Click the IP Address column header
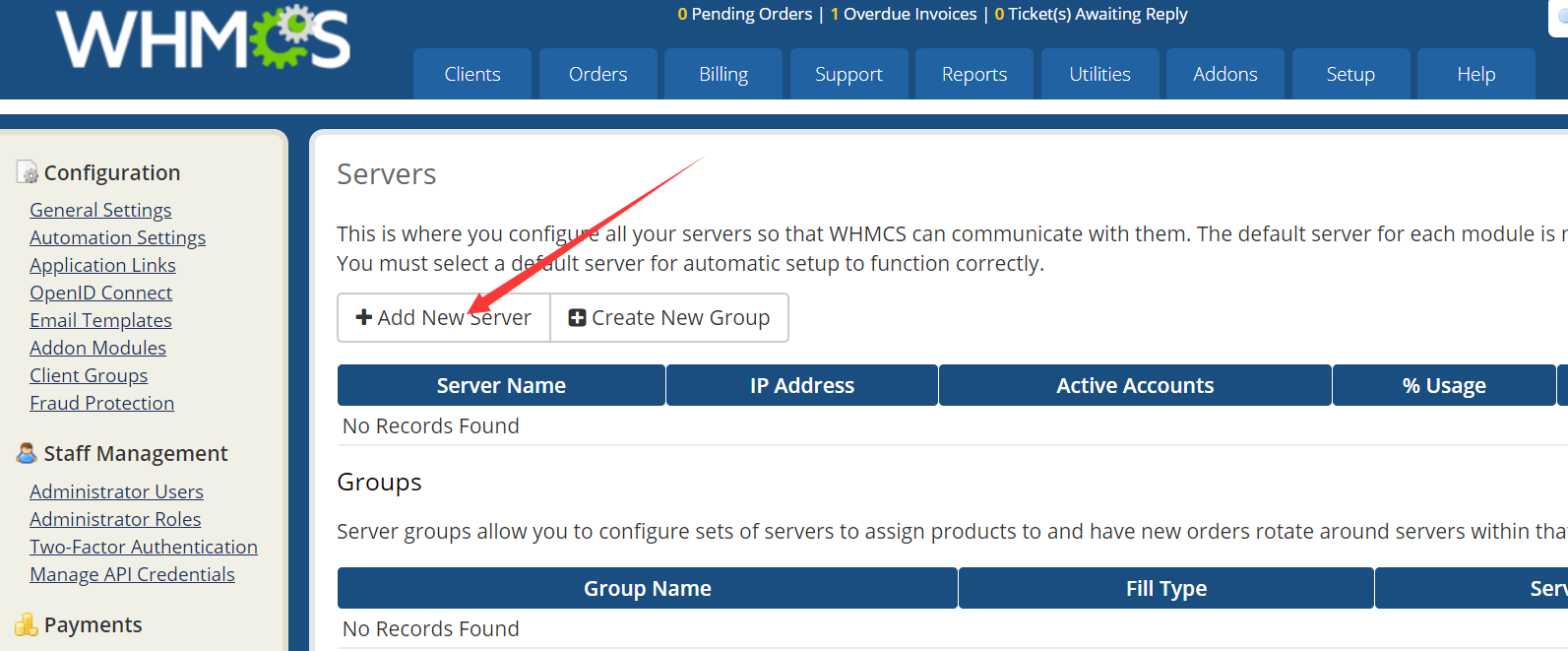Viewport: 1568px width, 651px height. 802,385
